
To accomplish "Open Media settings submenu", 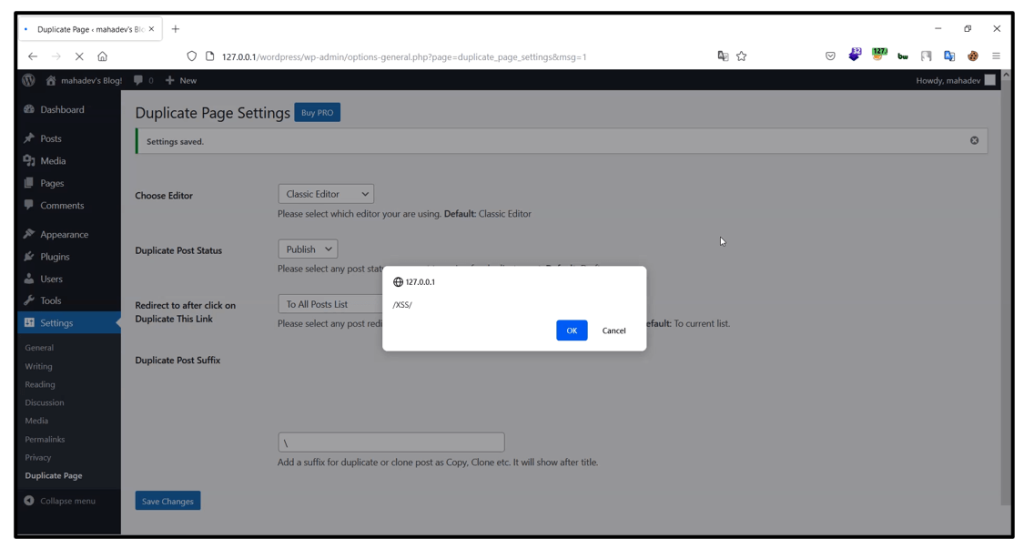I will [x=37, y=421].
